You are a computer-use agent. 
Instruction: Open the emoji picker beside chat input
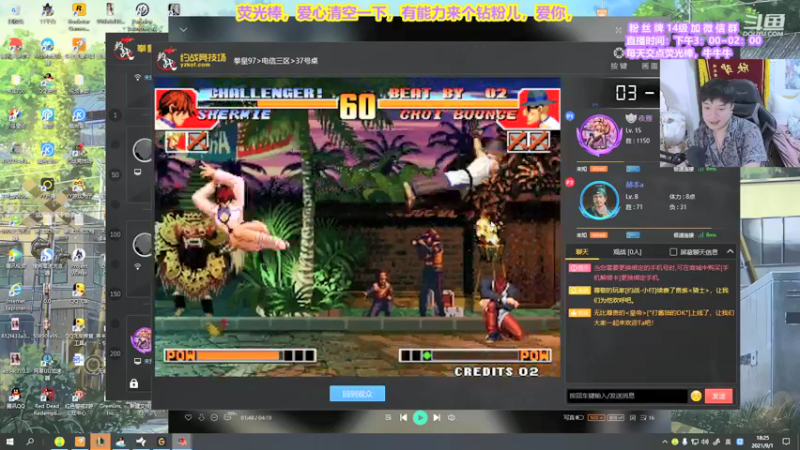(696, 396)
